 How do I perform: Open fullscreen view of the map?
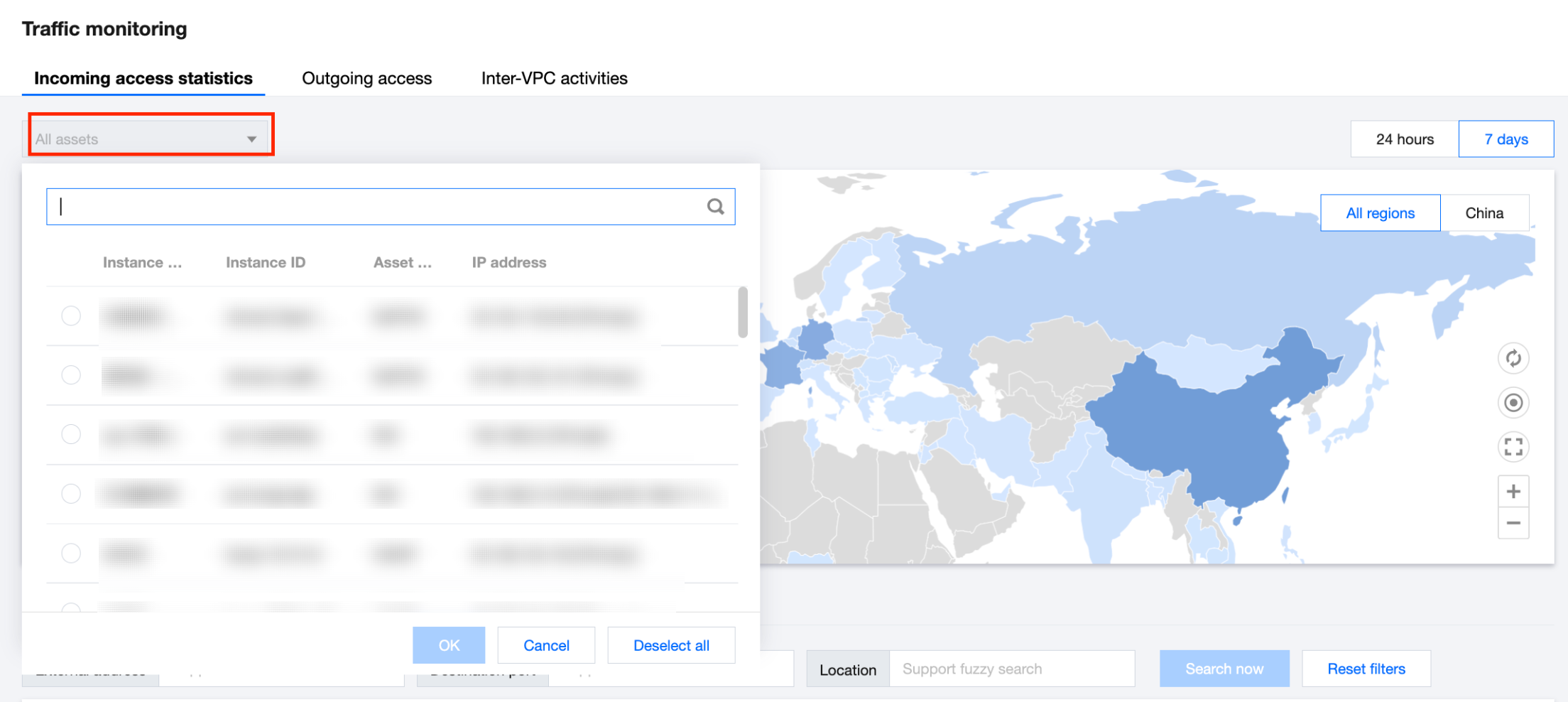(1513, 447)
